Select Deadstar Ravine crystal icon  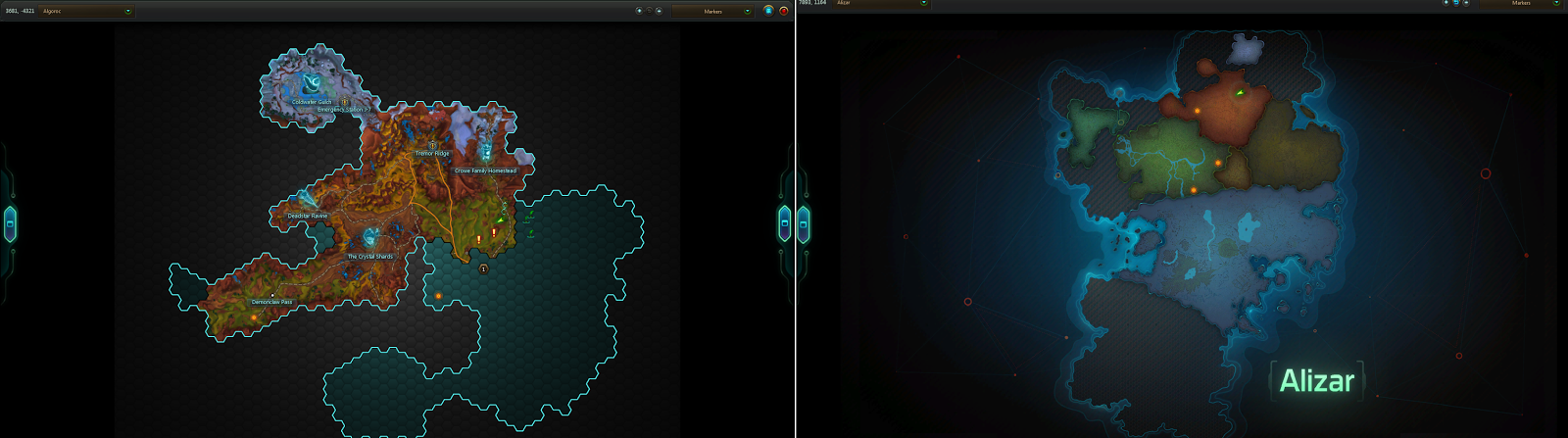pyautogui.click(x=306, y=199)
